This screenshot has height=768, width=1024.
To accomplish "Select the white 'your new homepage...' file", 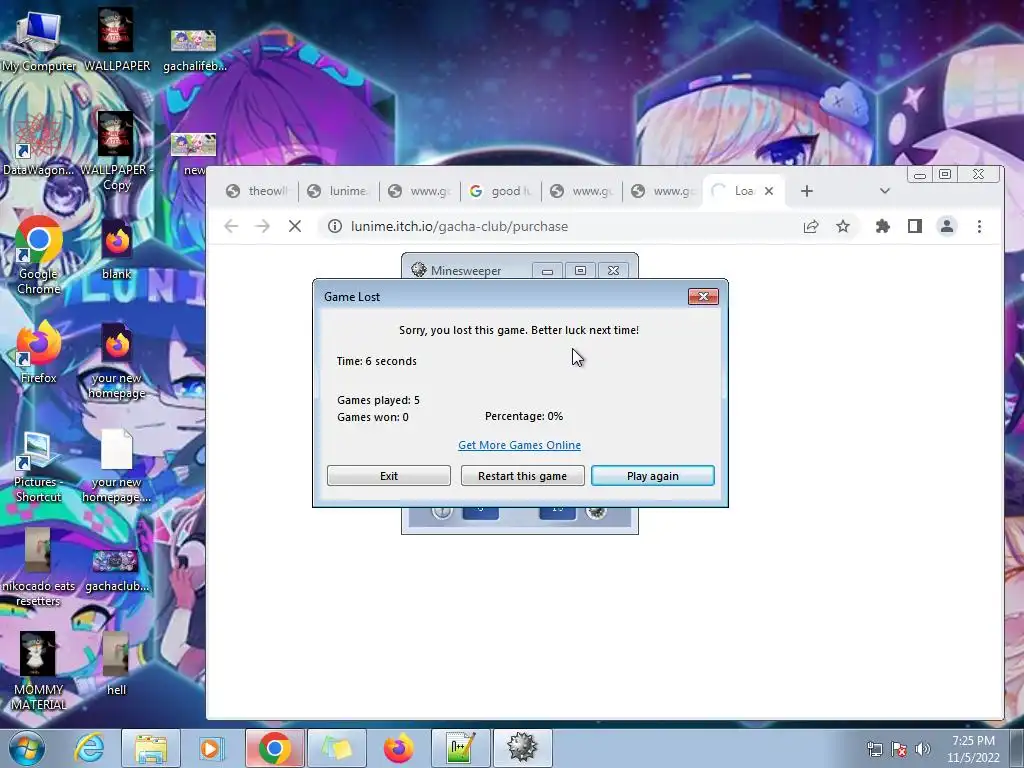I will [116, 465].
